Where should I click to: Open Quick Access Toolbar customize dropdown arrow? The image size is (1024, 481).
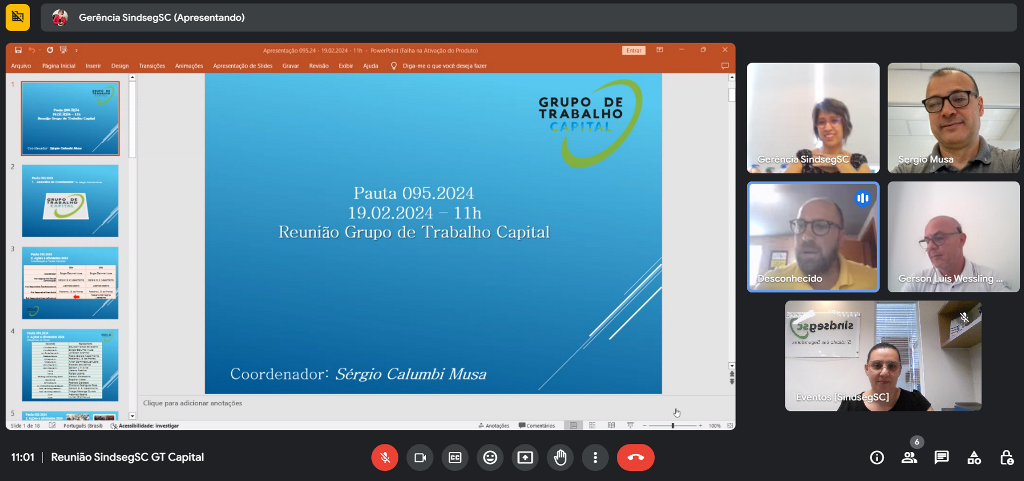77,50
